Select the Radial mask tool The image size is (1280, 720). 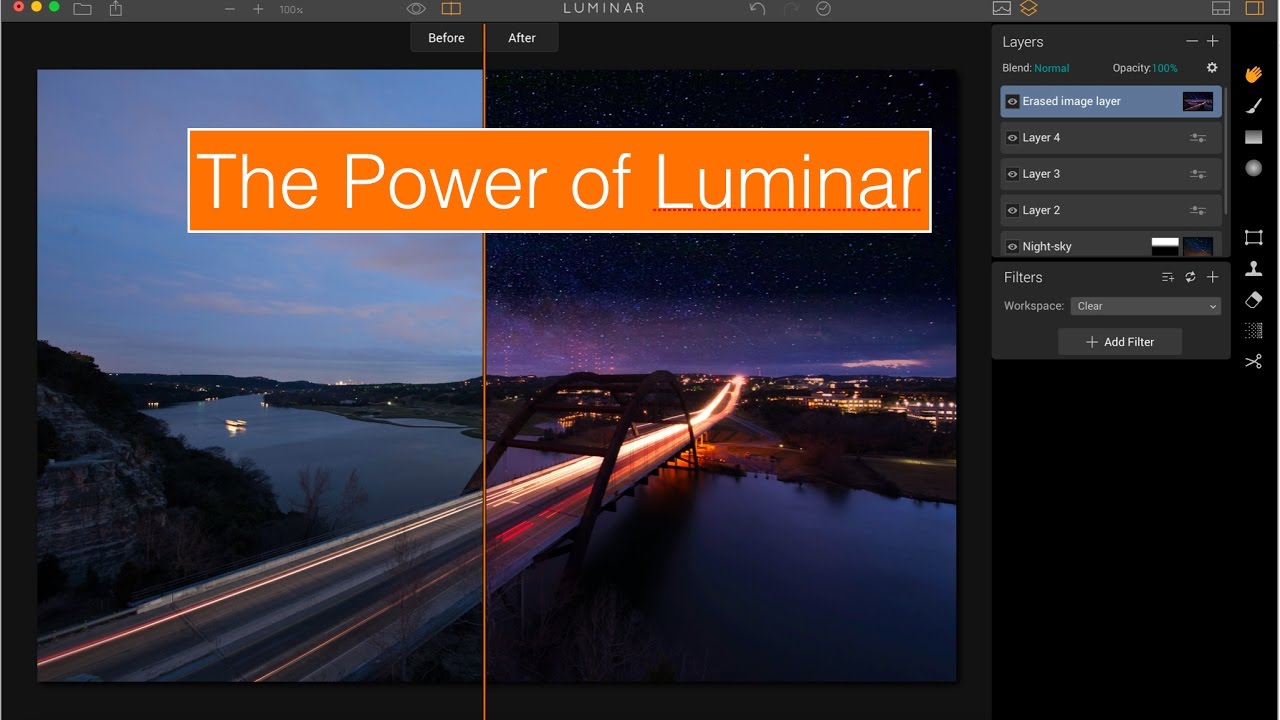coord(1254,168)
